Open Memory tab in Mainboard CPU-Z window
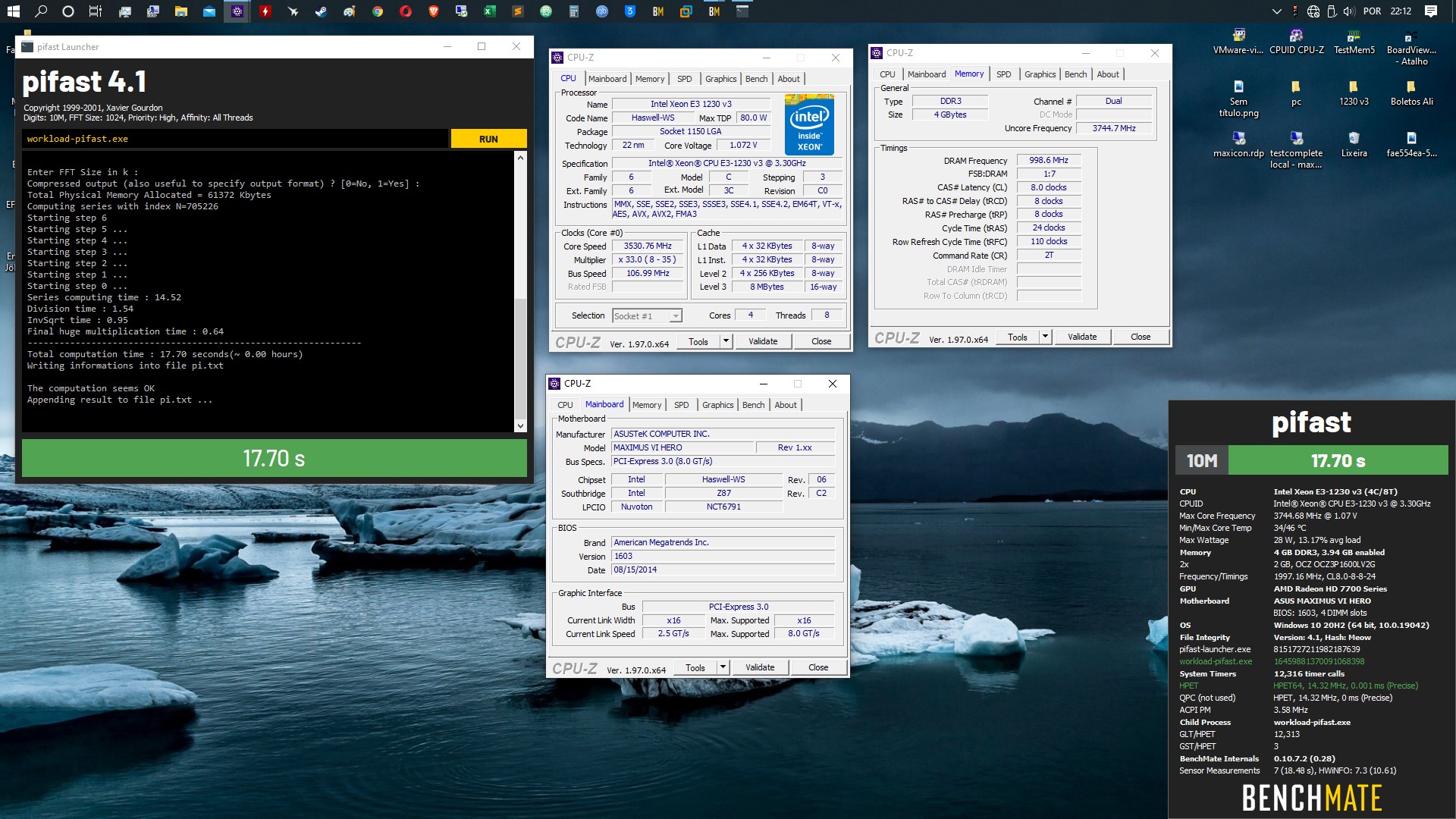 click(x=647, y=405)
